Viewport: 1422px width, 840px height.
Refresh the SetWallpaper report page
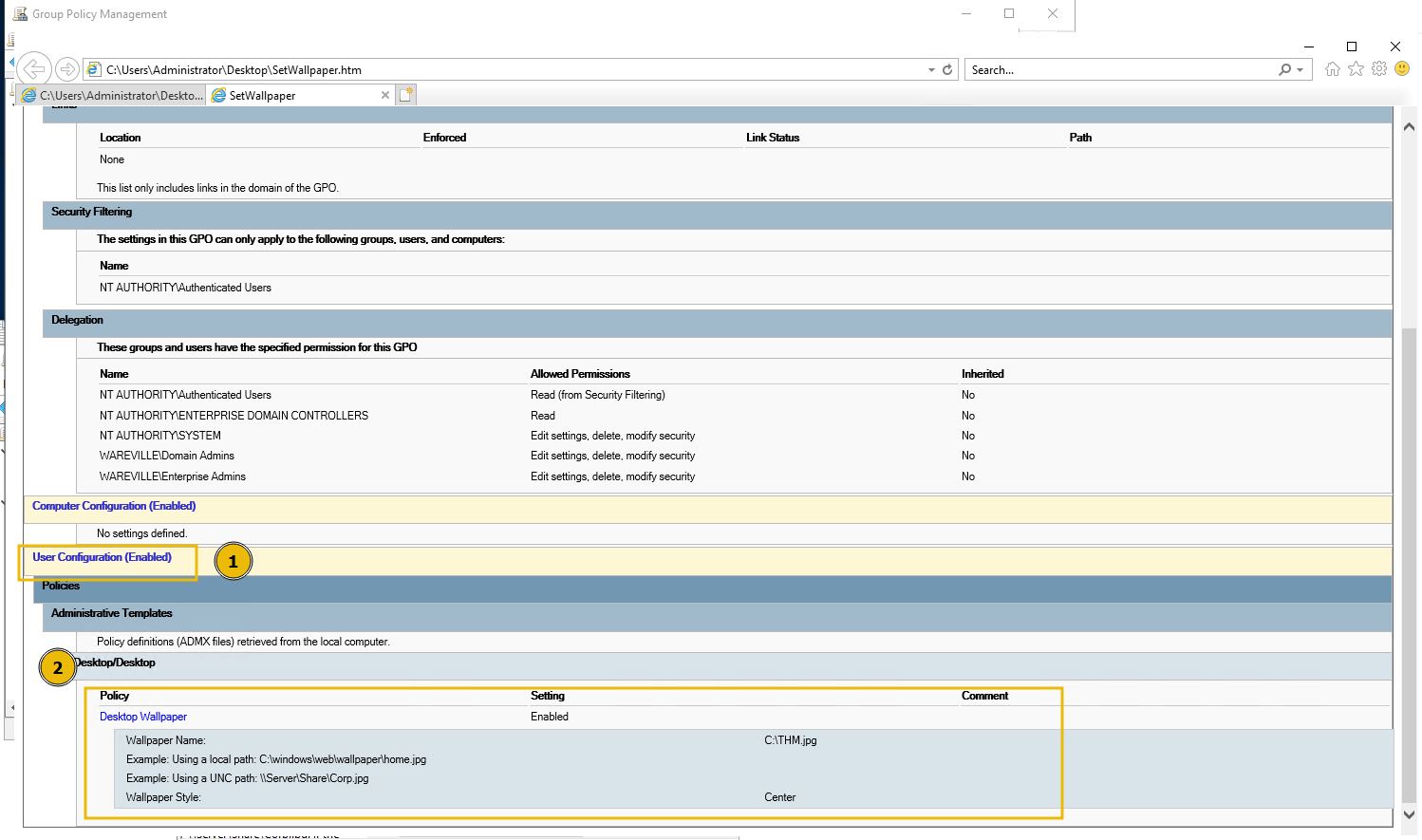pos(946,69)
